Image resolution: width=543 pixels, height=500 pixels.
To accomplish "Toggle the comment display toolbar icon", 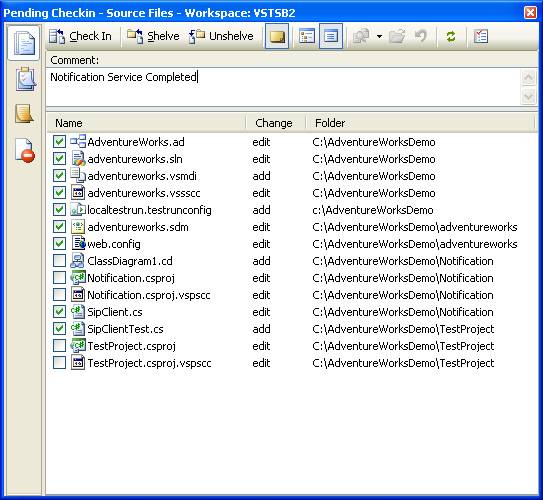I will click(277, 36).
